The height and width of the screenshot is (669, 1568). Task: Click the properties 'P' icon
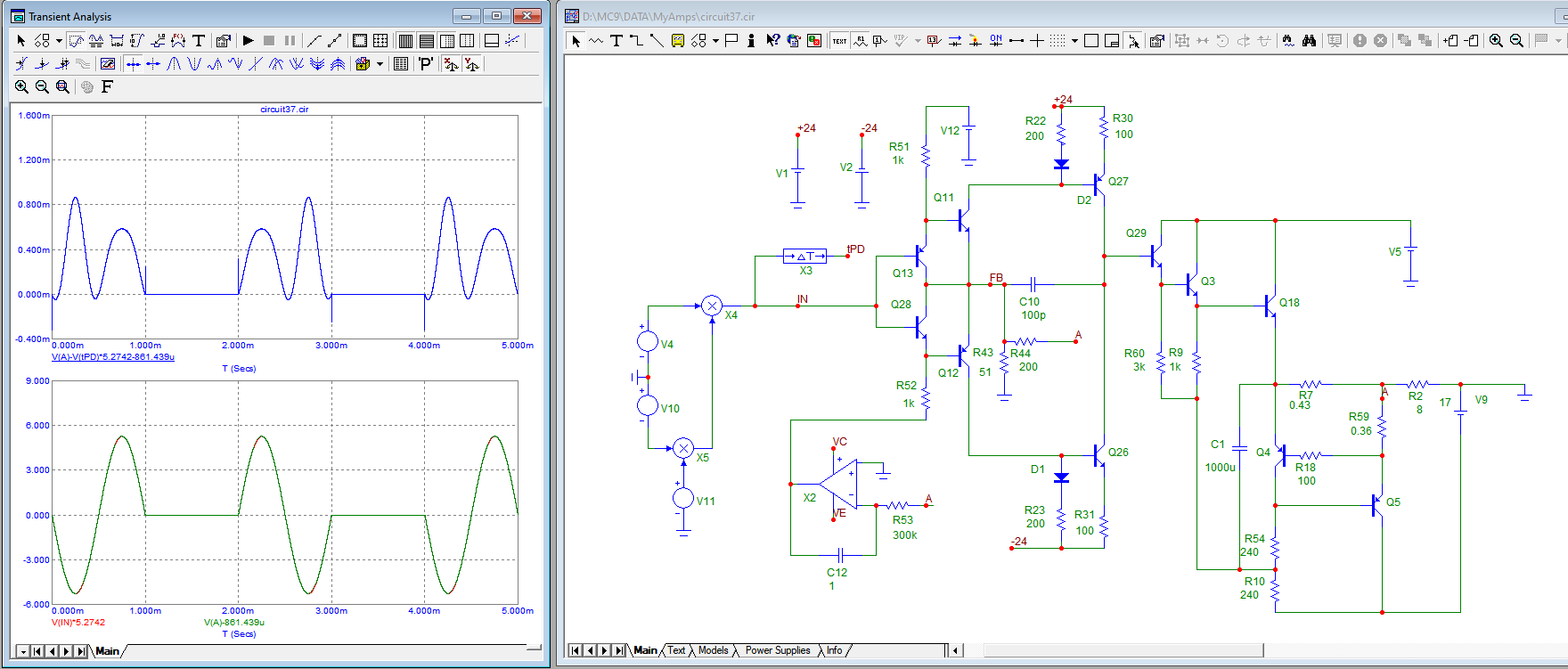click(x=426, y=64)
